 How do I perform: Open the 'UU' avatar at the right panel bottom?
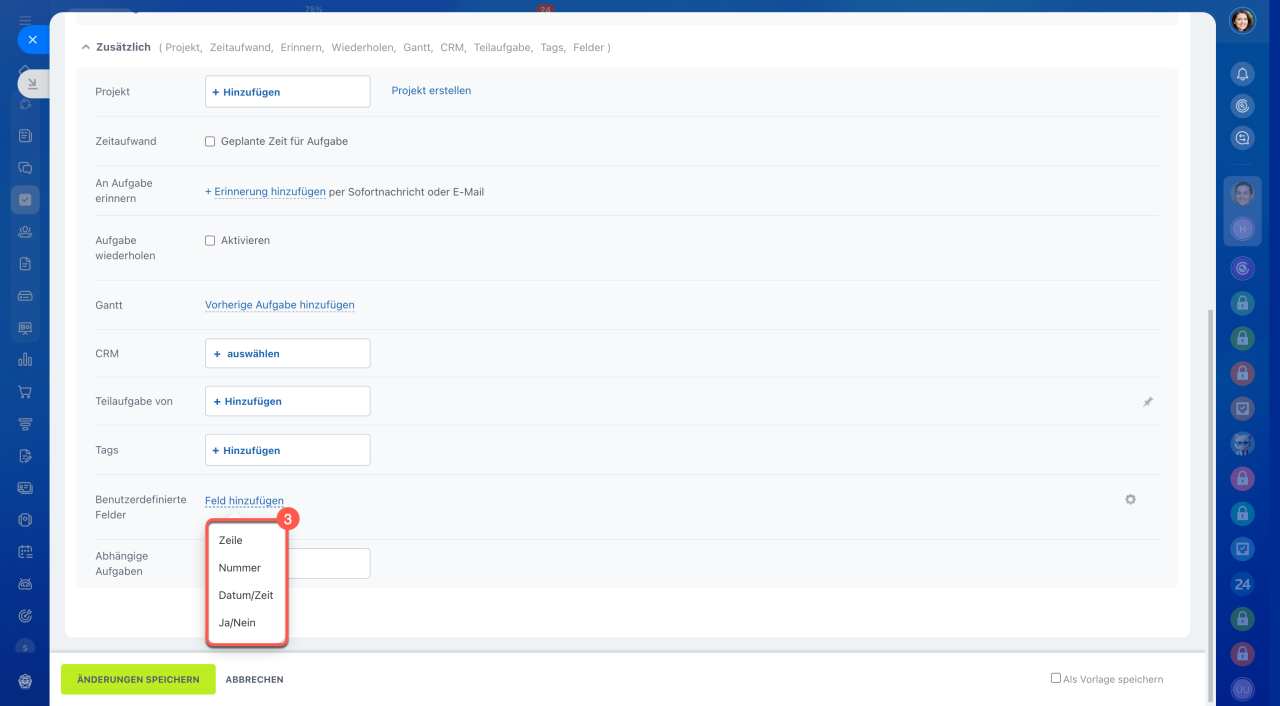point(1242,690)
